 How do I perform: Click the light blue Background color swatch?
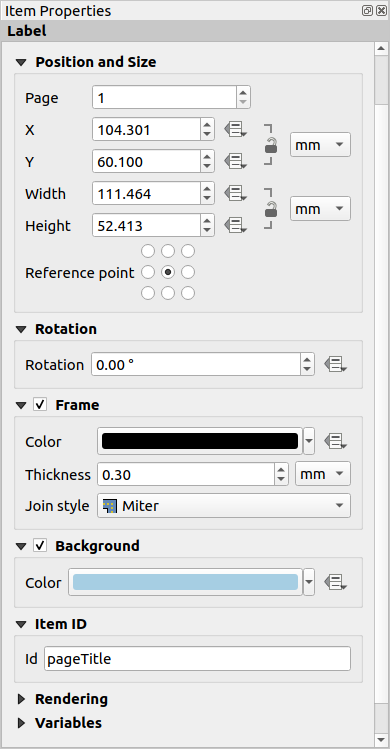[x=185, y=582]
